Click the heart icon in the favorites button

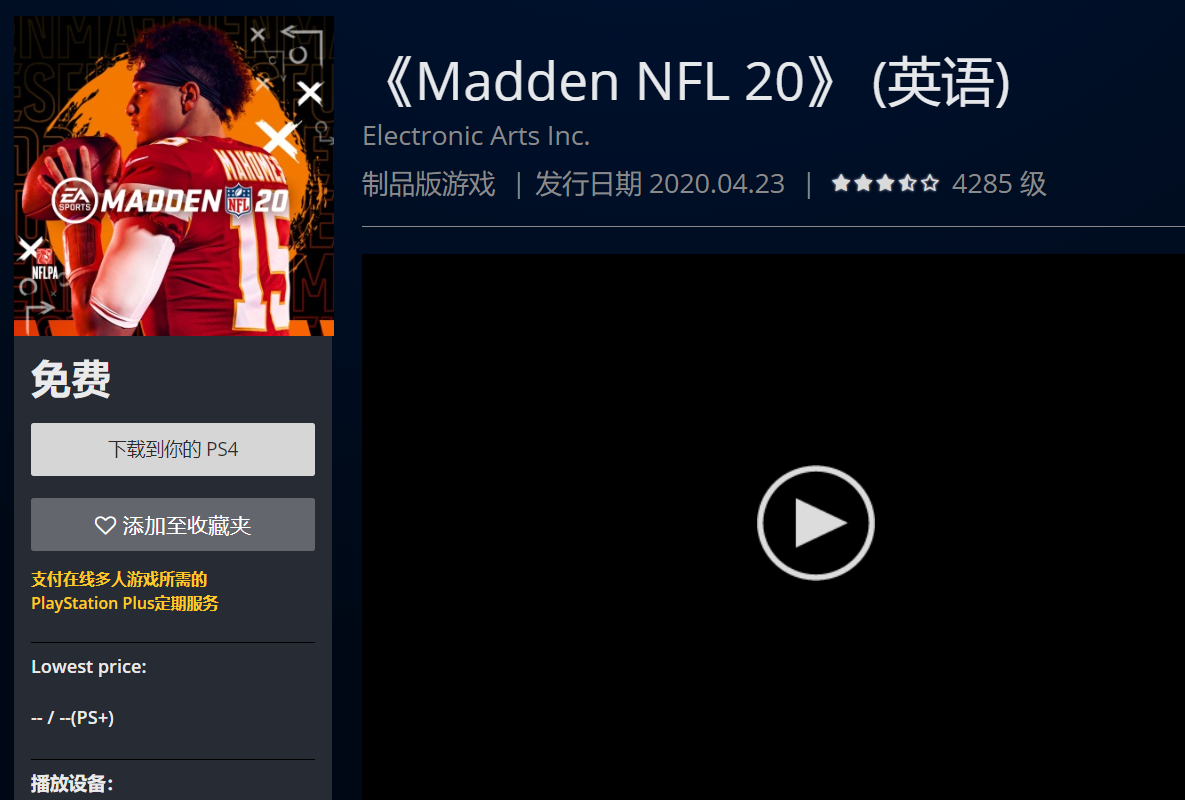tap(105, 525)
